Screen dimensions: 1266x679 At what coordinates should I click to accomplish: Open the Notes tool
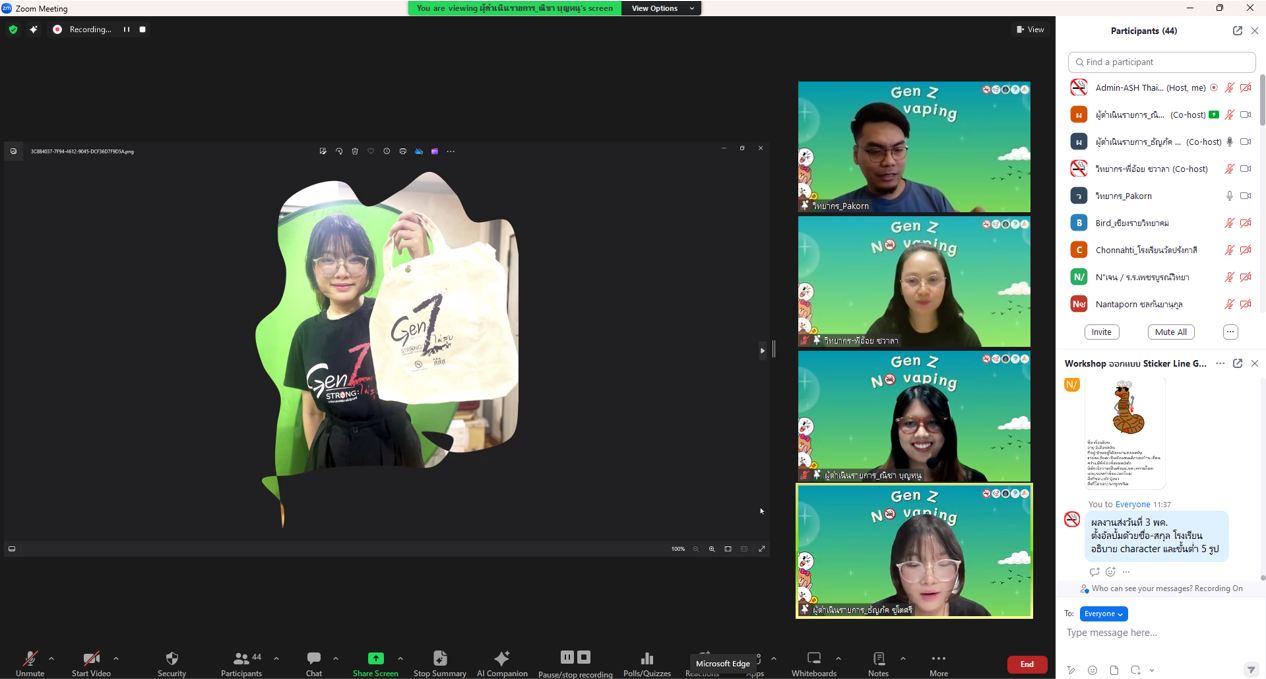[878, 662]
